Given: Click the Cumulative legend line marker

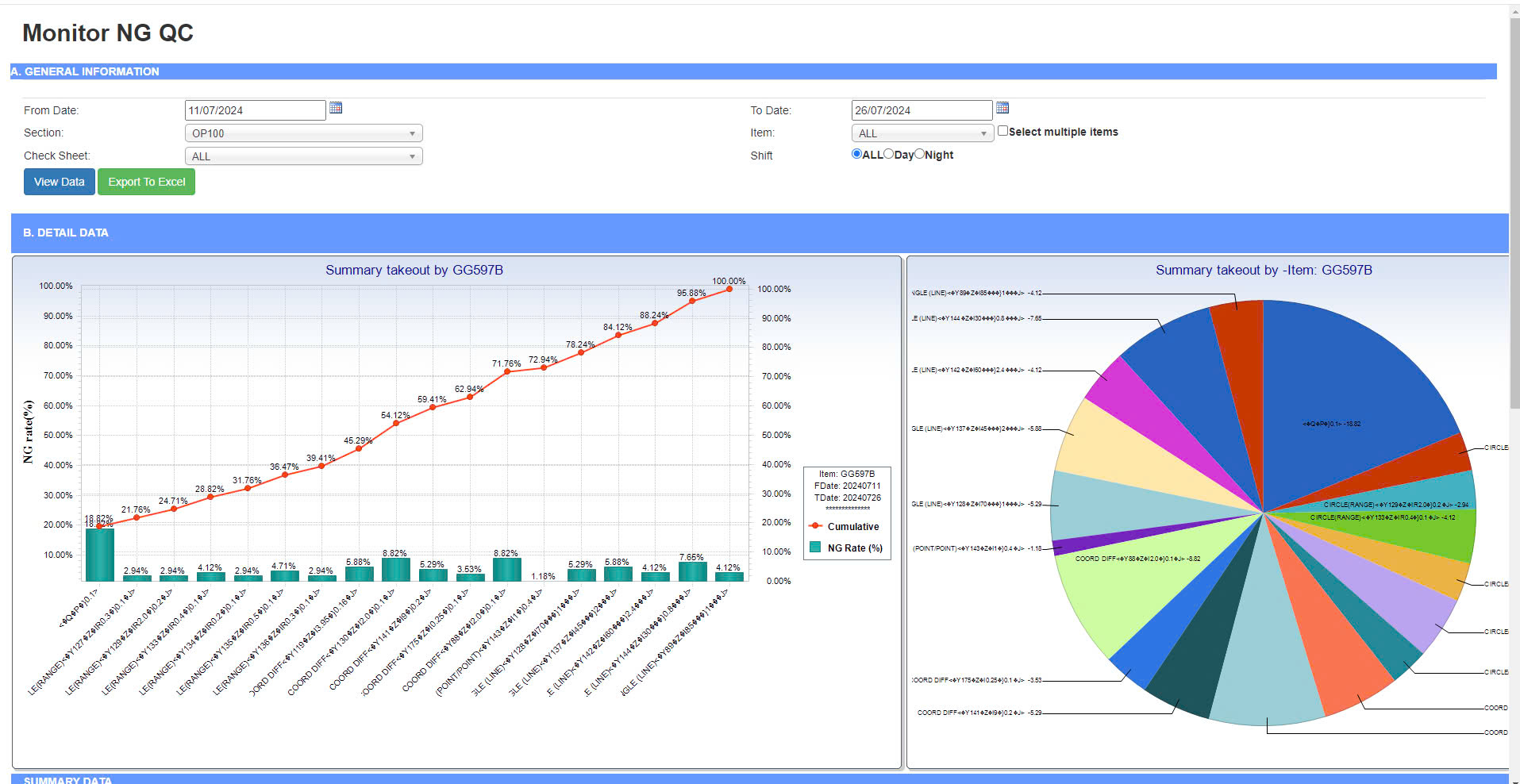Looking at the screenshot, I should 815,526.
